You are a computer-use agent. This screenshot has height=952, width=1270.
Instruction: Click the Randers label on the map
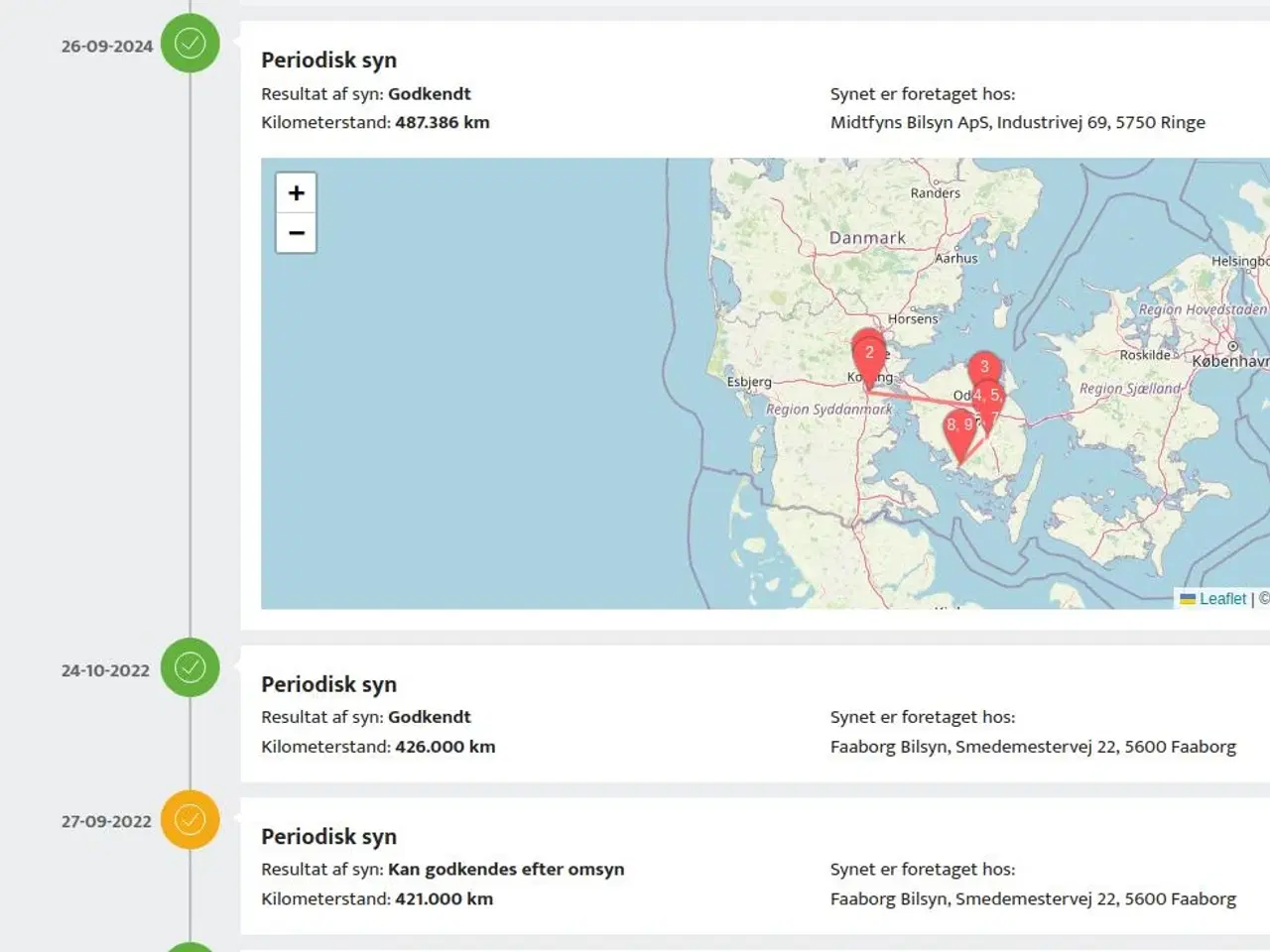pyautogui.click(x=936, y=193)
